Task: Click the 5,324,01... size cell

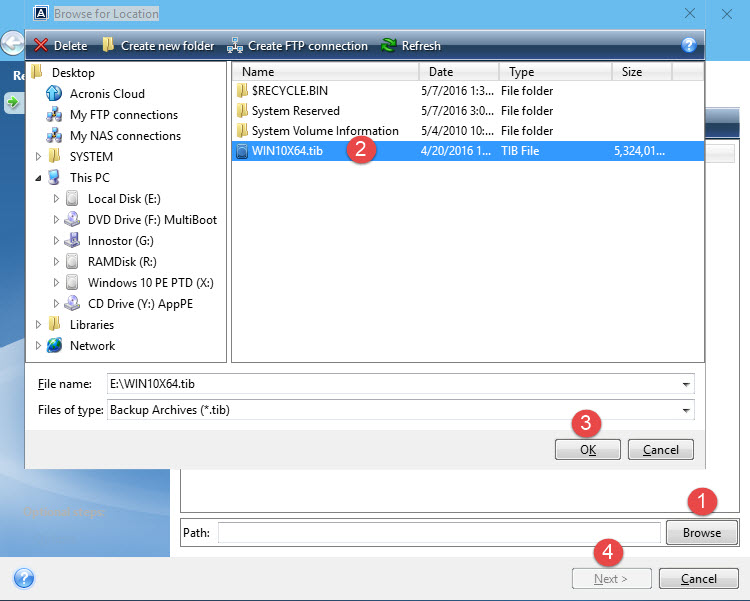Action: pyautogui.click(x=640, y=151)
